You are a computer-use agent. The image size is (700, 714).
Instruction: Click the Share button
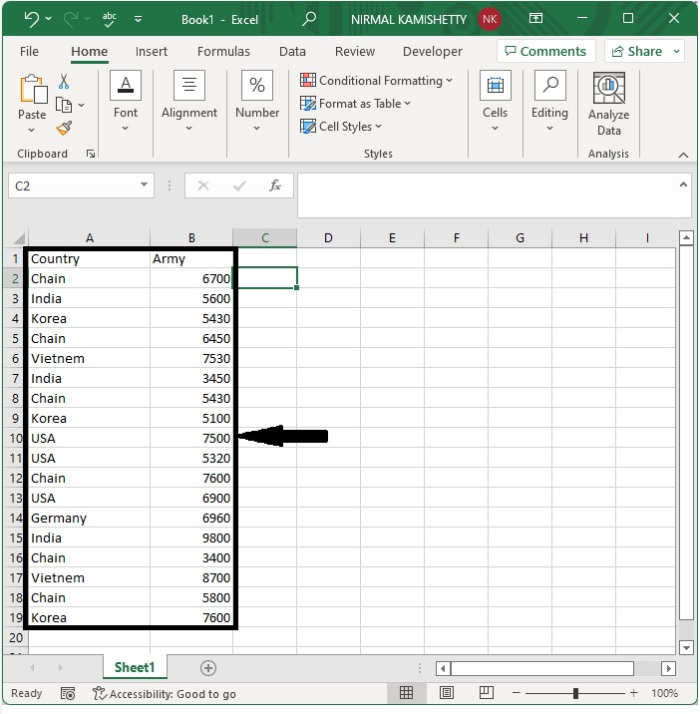point(637,51)
